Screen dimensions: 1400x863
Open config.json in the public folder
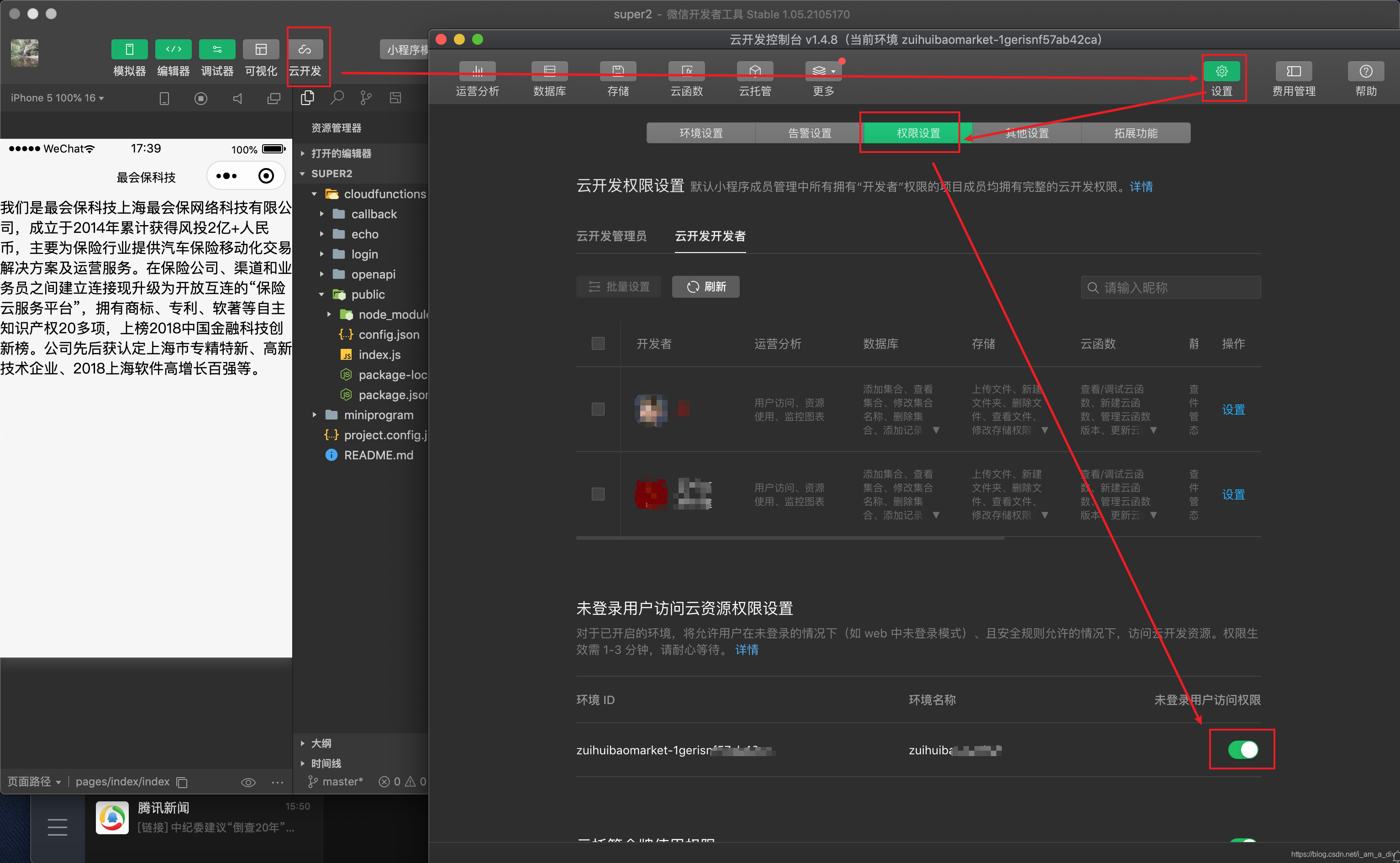tap(388, 334)
